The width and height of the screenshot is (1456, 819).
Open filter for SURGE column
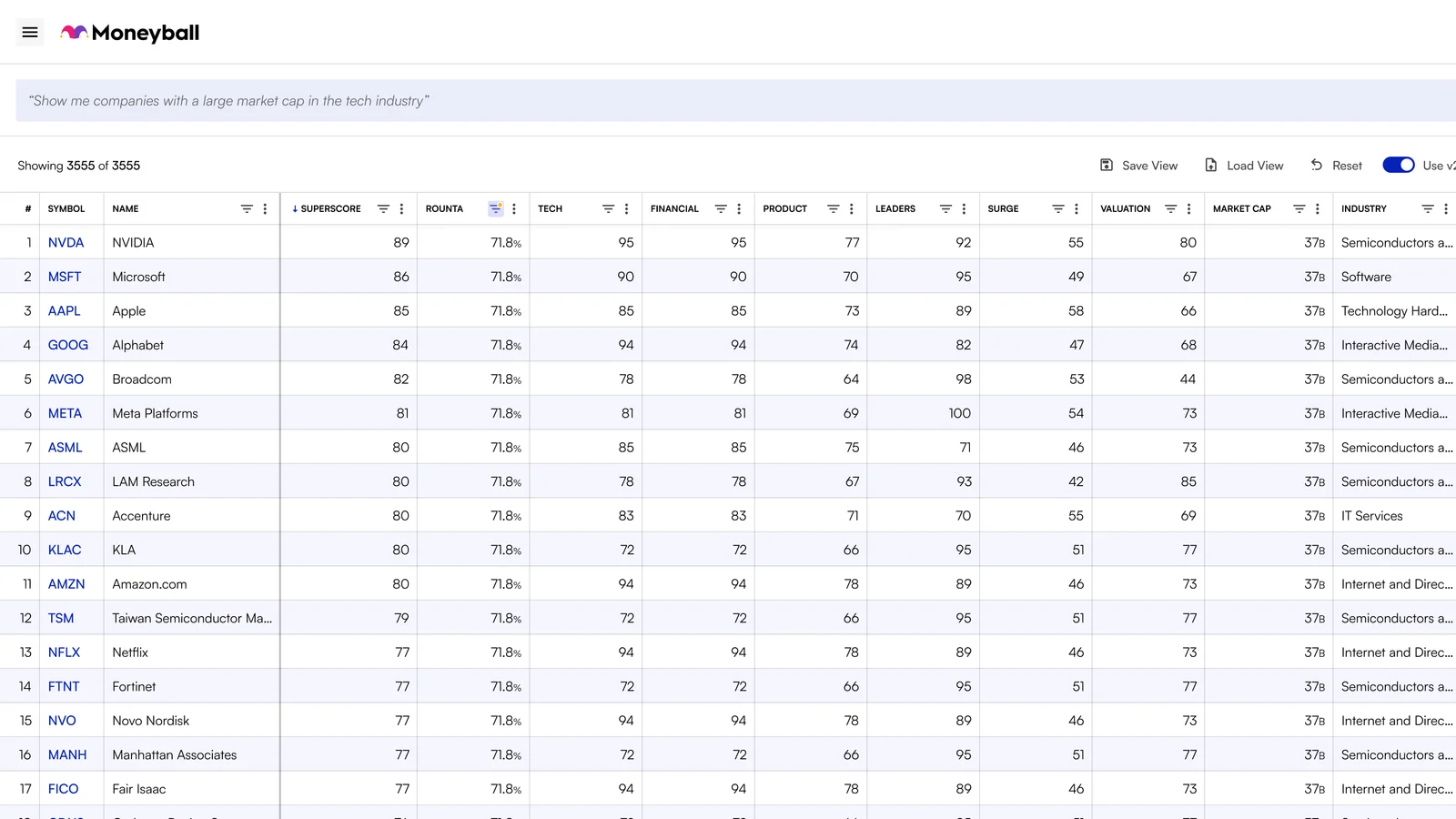[x=1058, y=209]
